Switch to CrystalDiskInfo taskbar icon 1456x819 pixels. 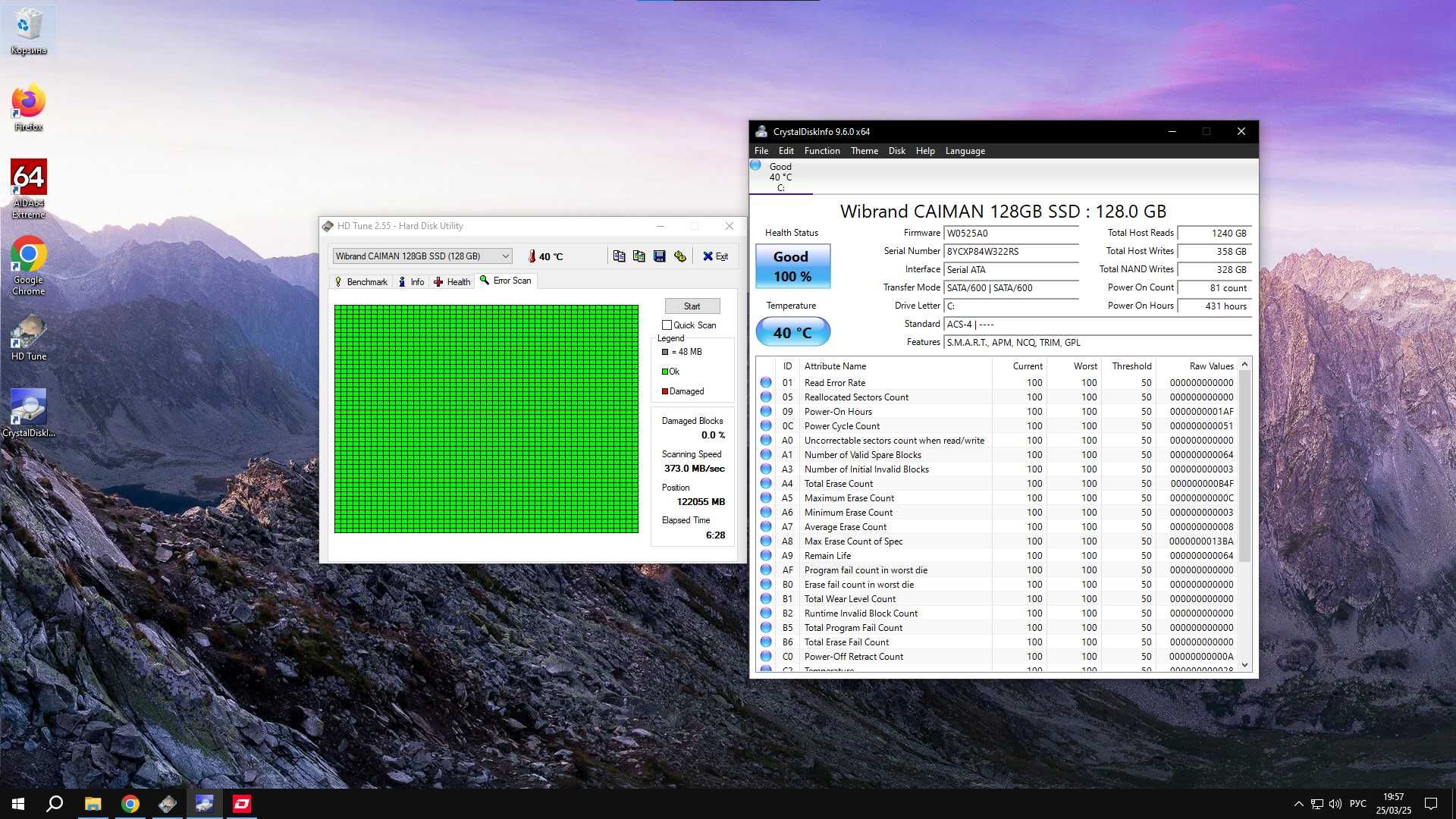205,804
